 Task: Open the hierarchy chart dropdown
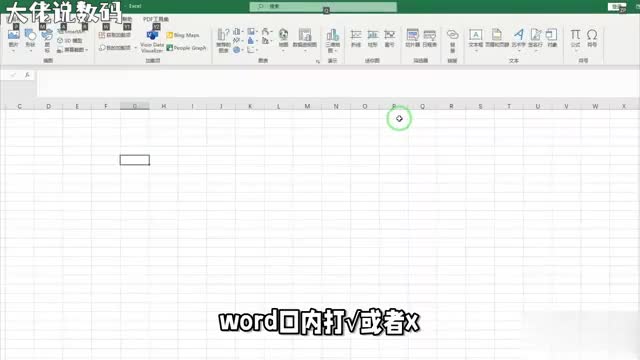tap(252, 31)
